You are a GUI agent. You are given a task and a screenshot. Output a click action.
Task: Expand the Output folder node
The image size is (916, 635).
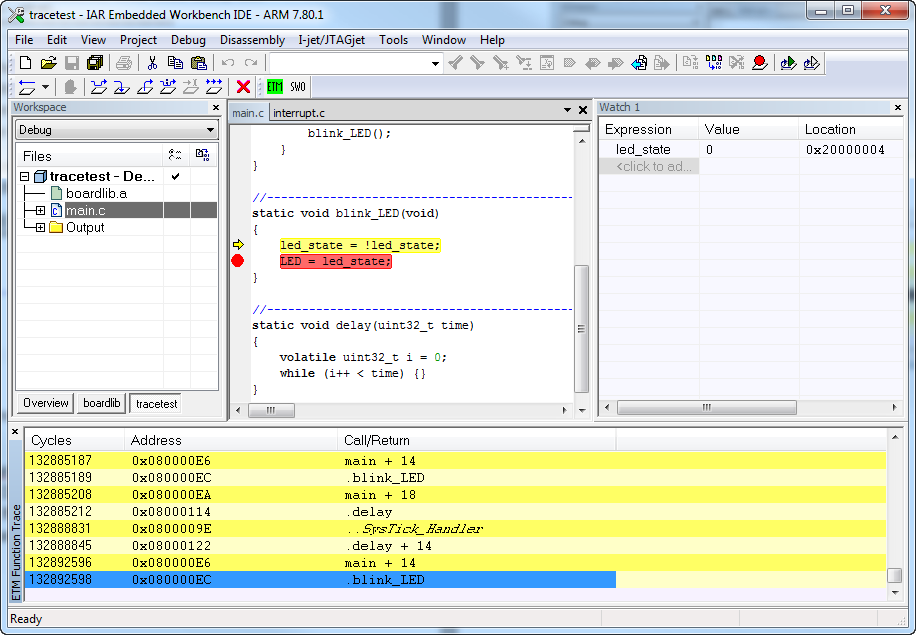[40, 227]
